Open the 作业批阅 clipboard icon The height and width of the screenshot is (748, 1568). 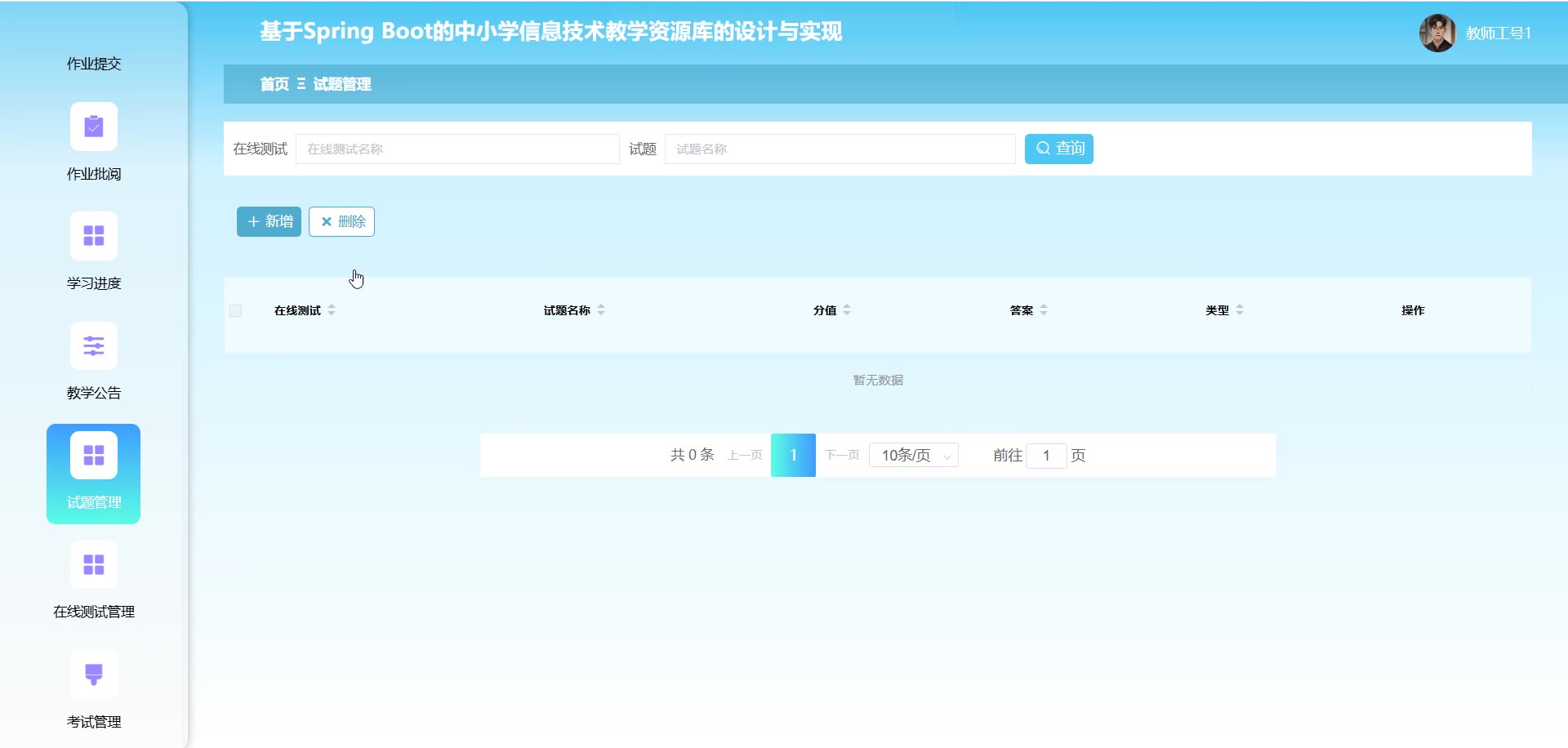[x=94, y=127]
